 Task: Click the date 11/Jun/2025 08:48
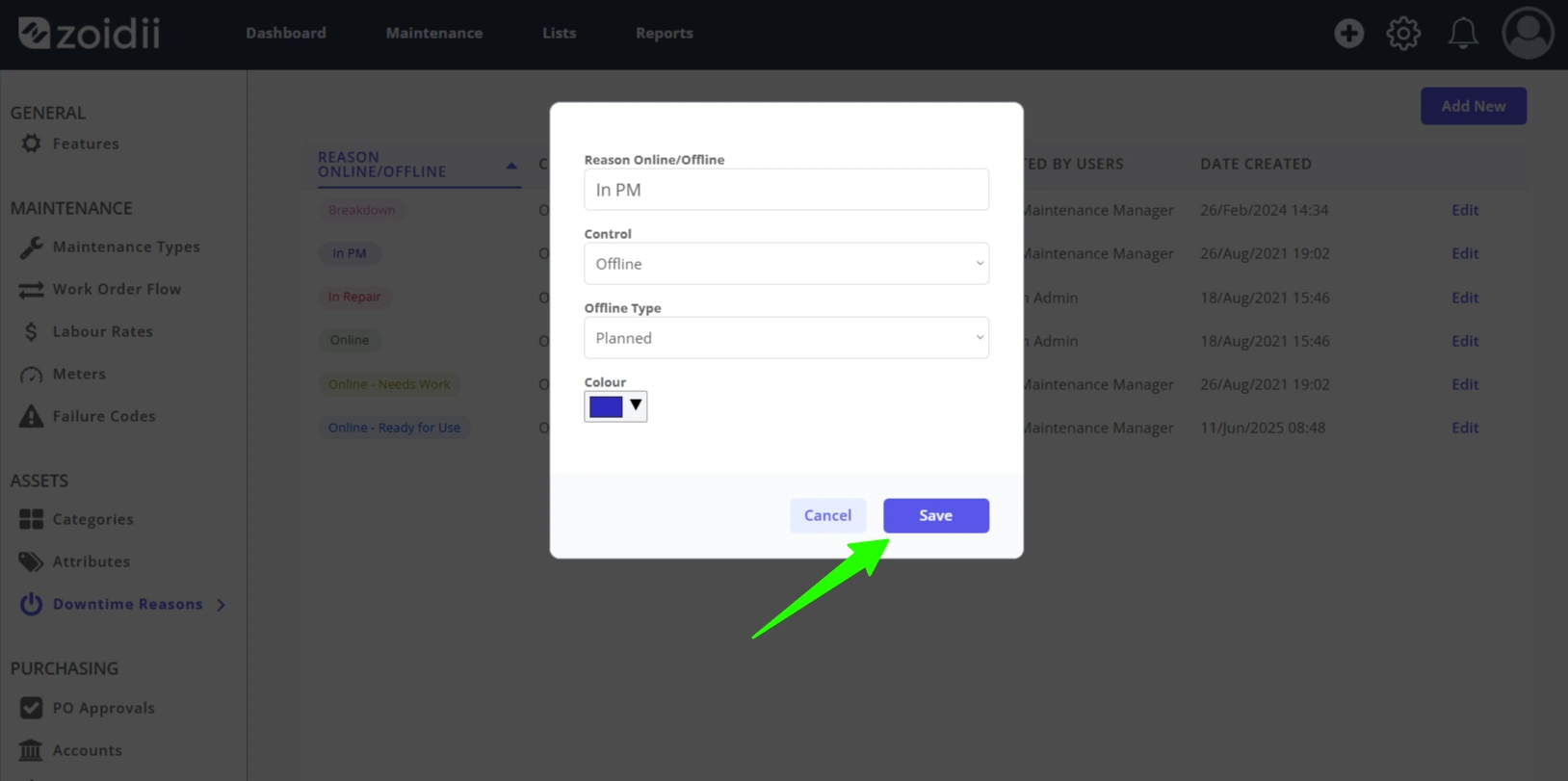[x=1262, y=428]
